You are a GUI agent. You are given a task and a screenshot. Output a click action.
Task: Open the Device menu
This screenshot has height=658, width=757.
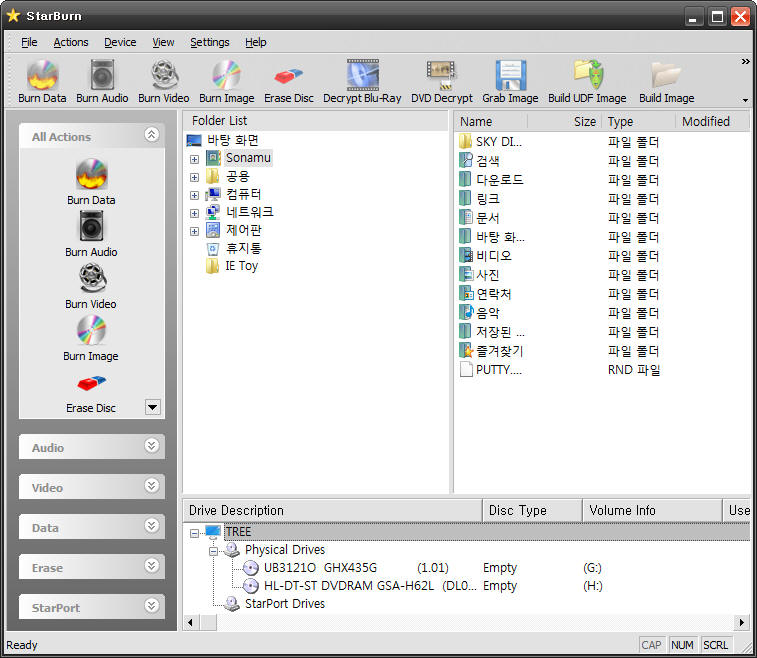point(120,42)
